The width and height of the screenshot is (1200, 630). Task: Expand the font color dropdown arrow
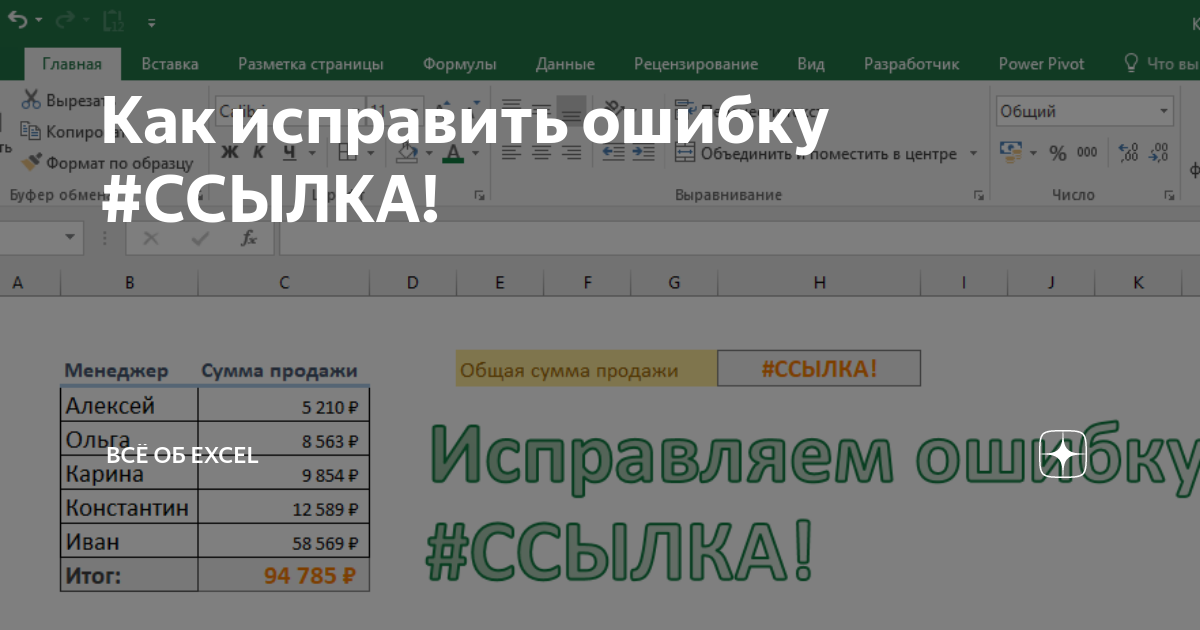coord(476,153)
